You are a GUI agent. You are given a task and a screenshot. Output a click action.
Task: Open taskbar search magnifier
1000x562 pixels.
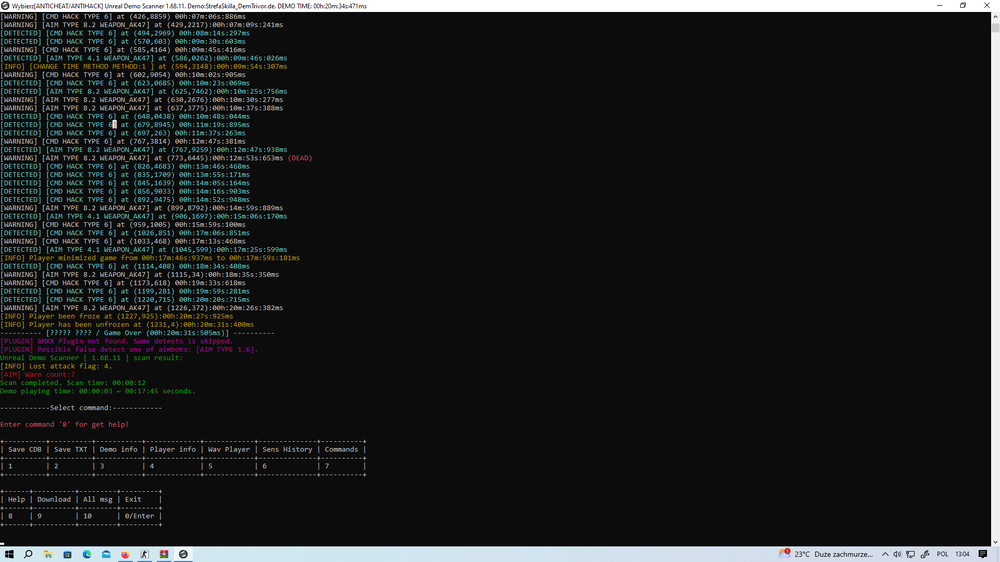point(28,554)
